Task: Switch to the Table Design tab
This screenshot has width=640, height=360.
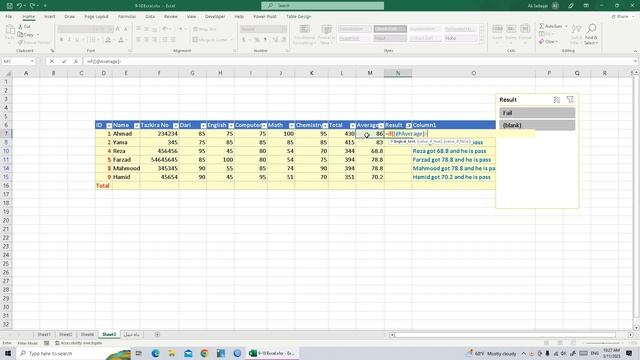Action: (298, 16)
